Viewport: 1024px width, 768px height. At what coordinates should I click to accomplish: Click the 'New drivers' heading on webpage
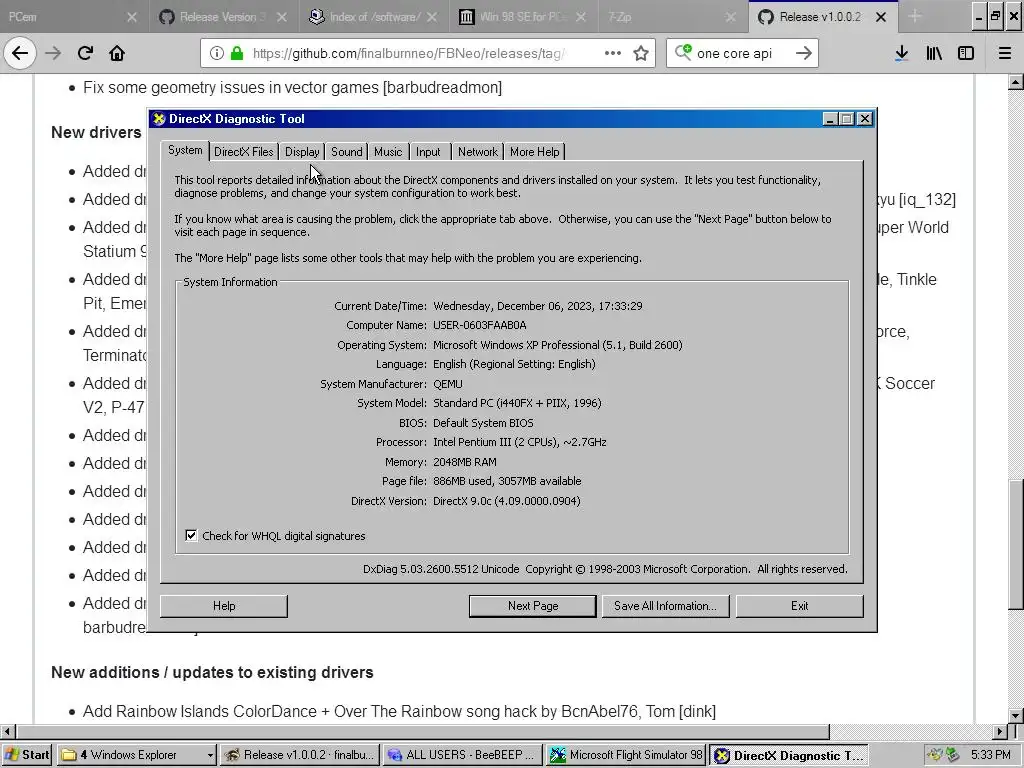(x=96, y=132)
